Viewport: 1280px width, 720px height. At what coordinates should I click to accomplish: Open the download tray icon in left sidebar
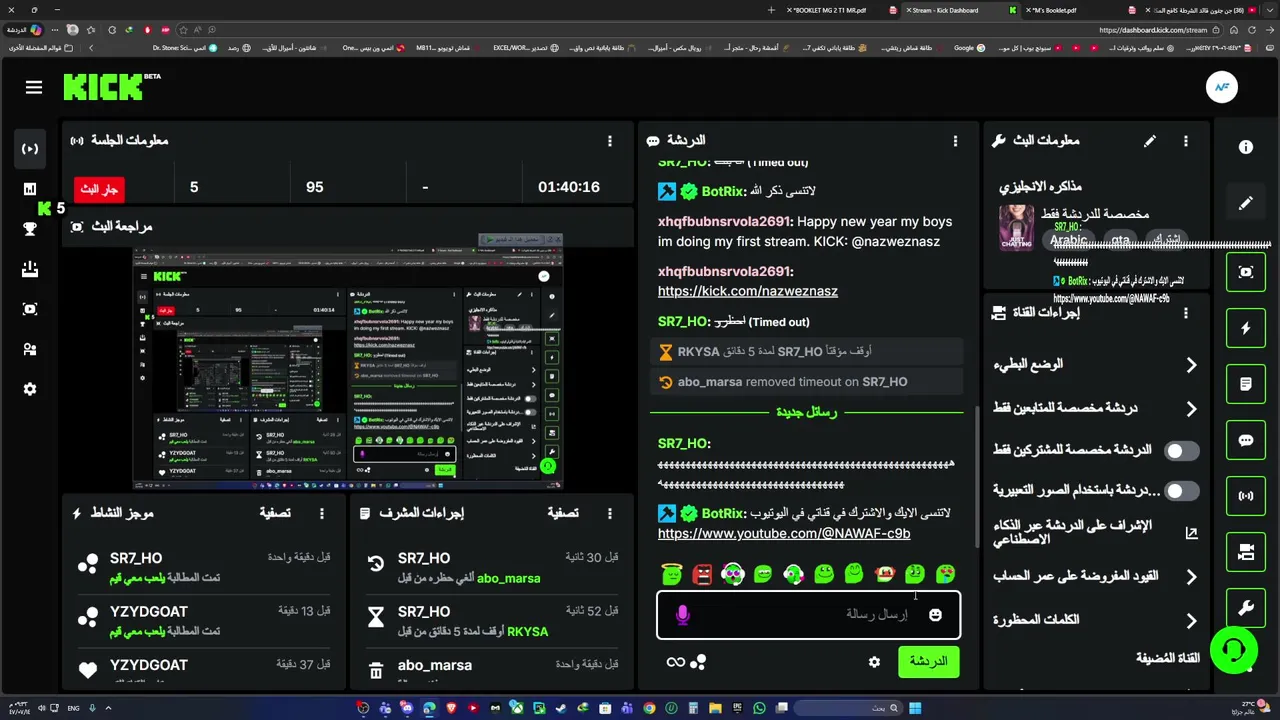[x=30, y=269]
